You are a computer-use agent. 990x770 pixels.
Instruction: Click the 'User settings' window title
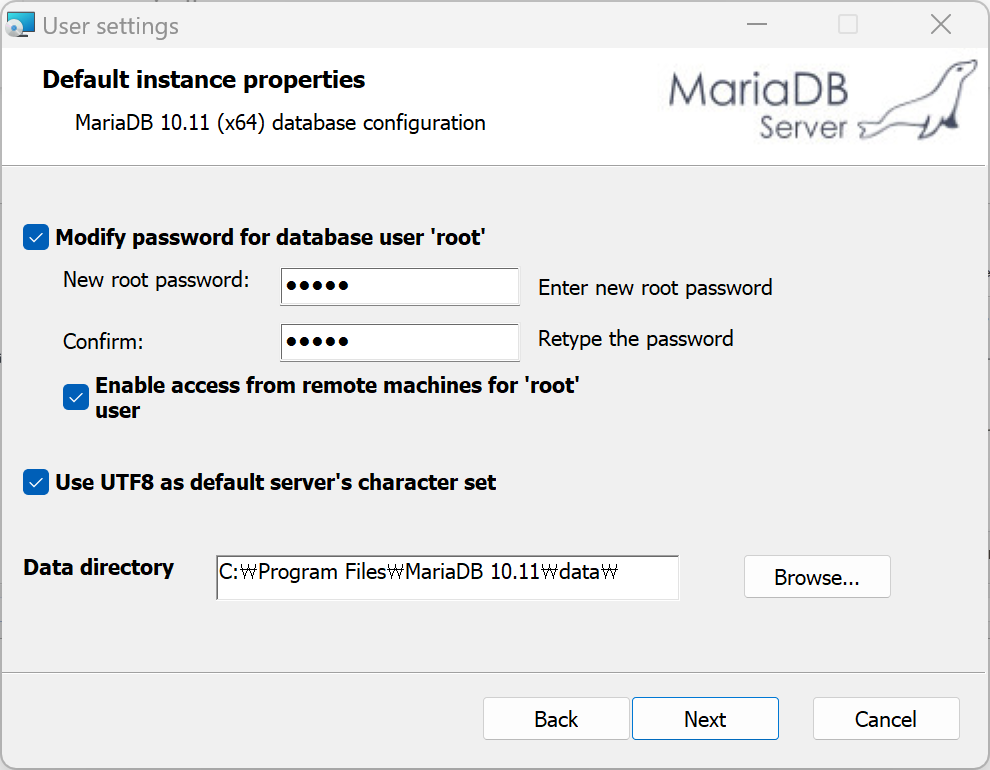[110, 26]
